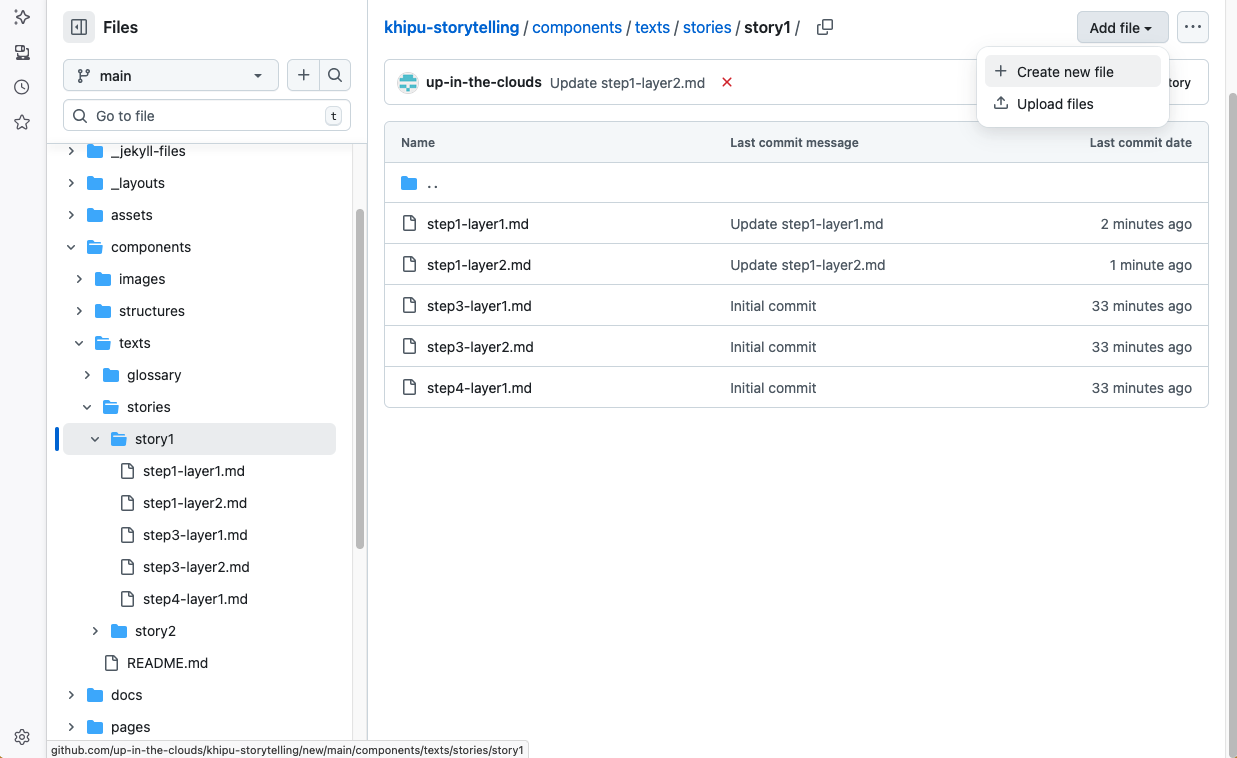1237x758 pixels.
Task: Click the plus icon beside the branch selector
Action: click(x=303, y=75)
